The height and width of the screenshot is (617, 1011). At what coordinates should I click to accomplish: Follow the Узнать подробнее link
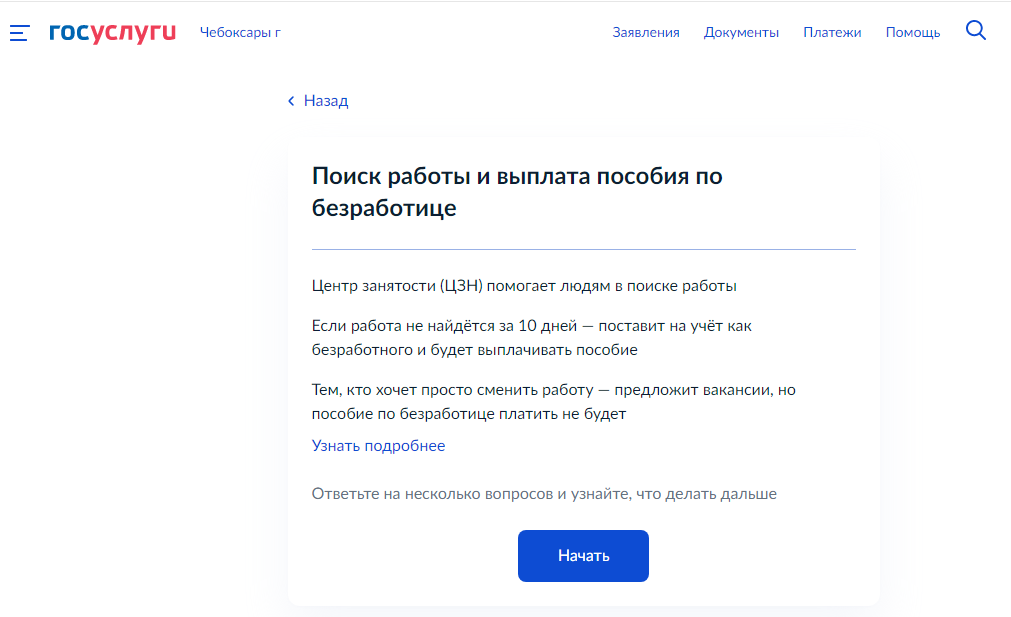[x=378, y=446]
